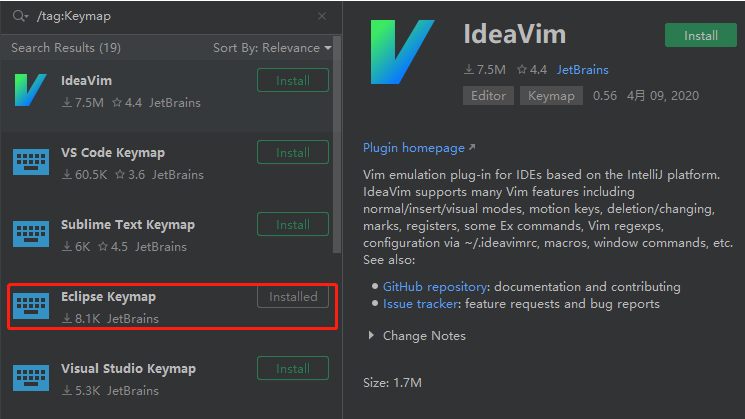Viewport: 745px width, 419px height.
Task: Open the GitHub repository link
Action: pyautogui.click(x=435, y=286)
